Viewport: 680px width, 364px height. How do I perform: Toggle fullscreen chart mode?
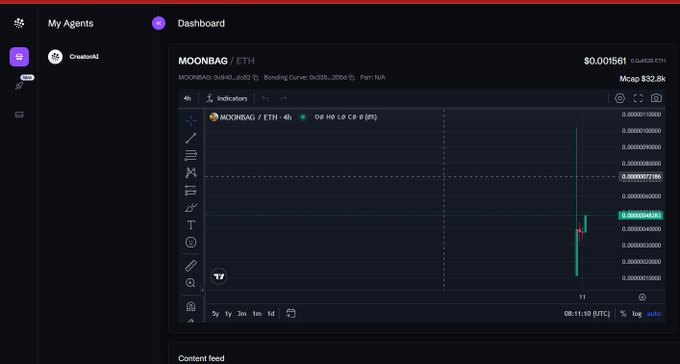638,98
